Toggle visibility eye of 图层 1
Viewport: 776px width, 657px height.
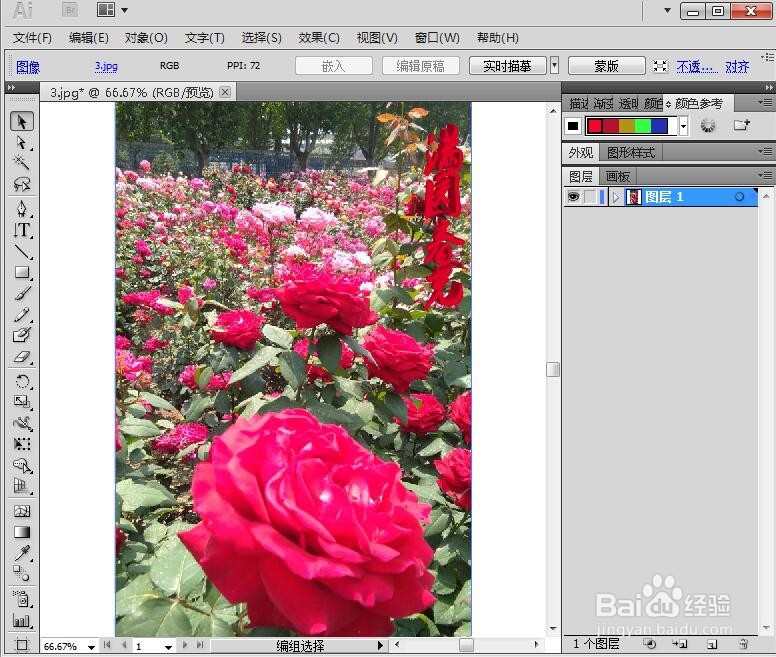point(573,196)
